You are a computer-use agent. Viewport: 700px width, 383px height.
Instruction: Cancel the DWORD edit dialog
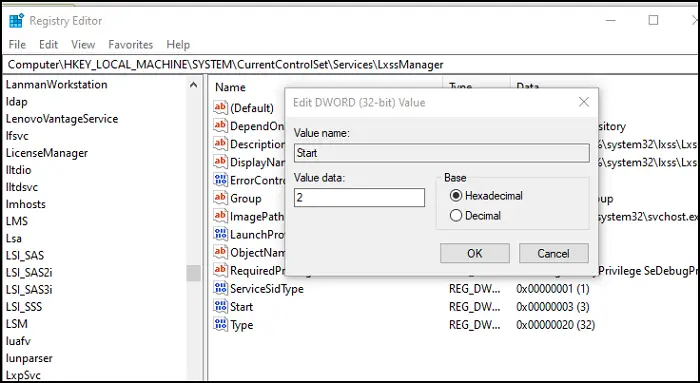554,253
